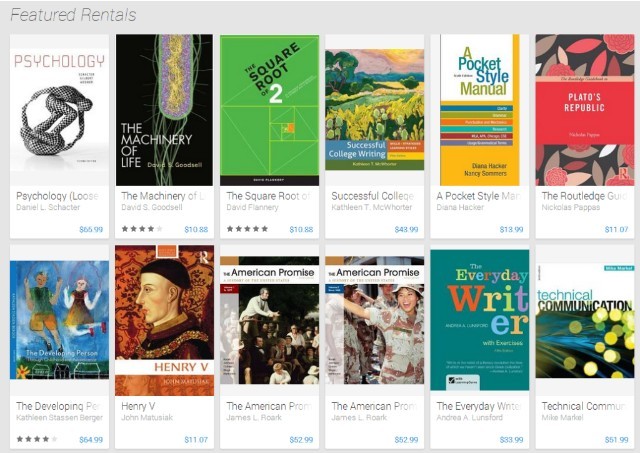Click the $33.99 Everyday Writer price
Image resolution: width=640 pixels, height=453 pixels.
pos(511,440)
